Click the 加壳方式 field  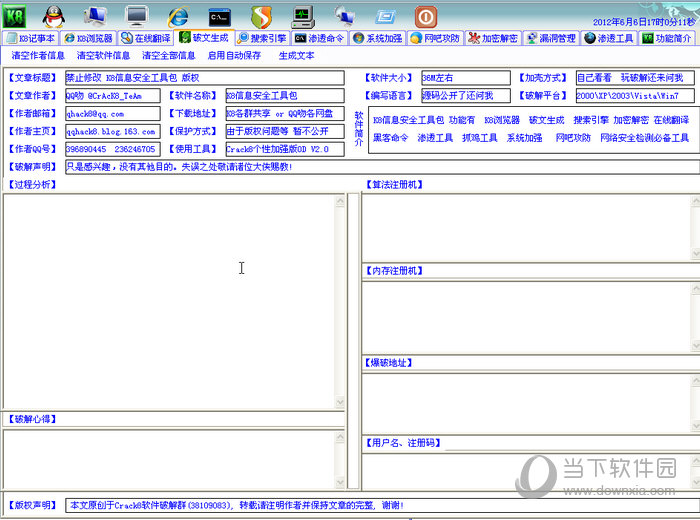point(635,78)
